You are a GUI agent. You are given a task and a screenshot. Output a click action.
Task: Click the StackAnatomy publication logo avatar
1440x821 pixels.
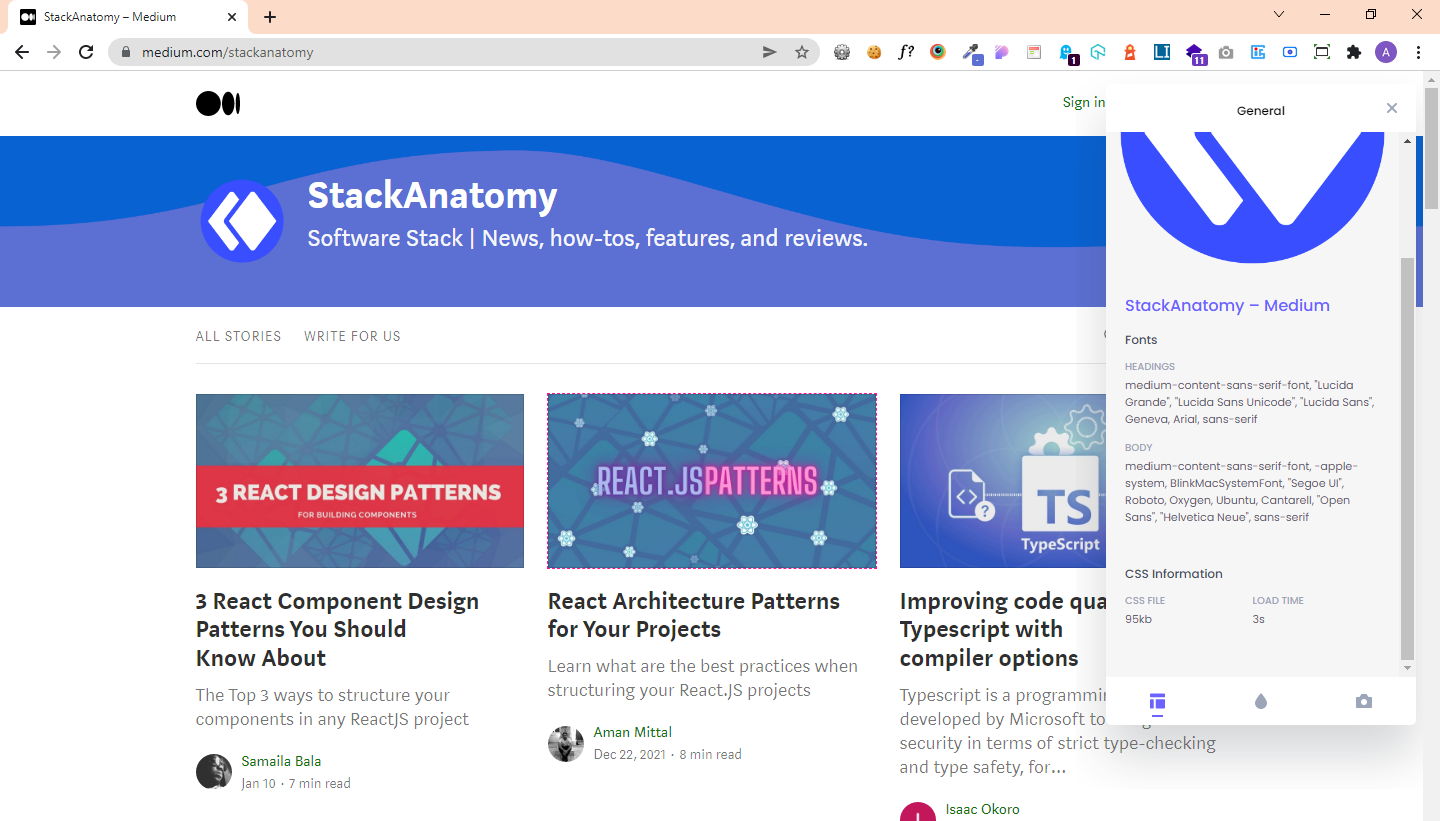pos(242,221)
